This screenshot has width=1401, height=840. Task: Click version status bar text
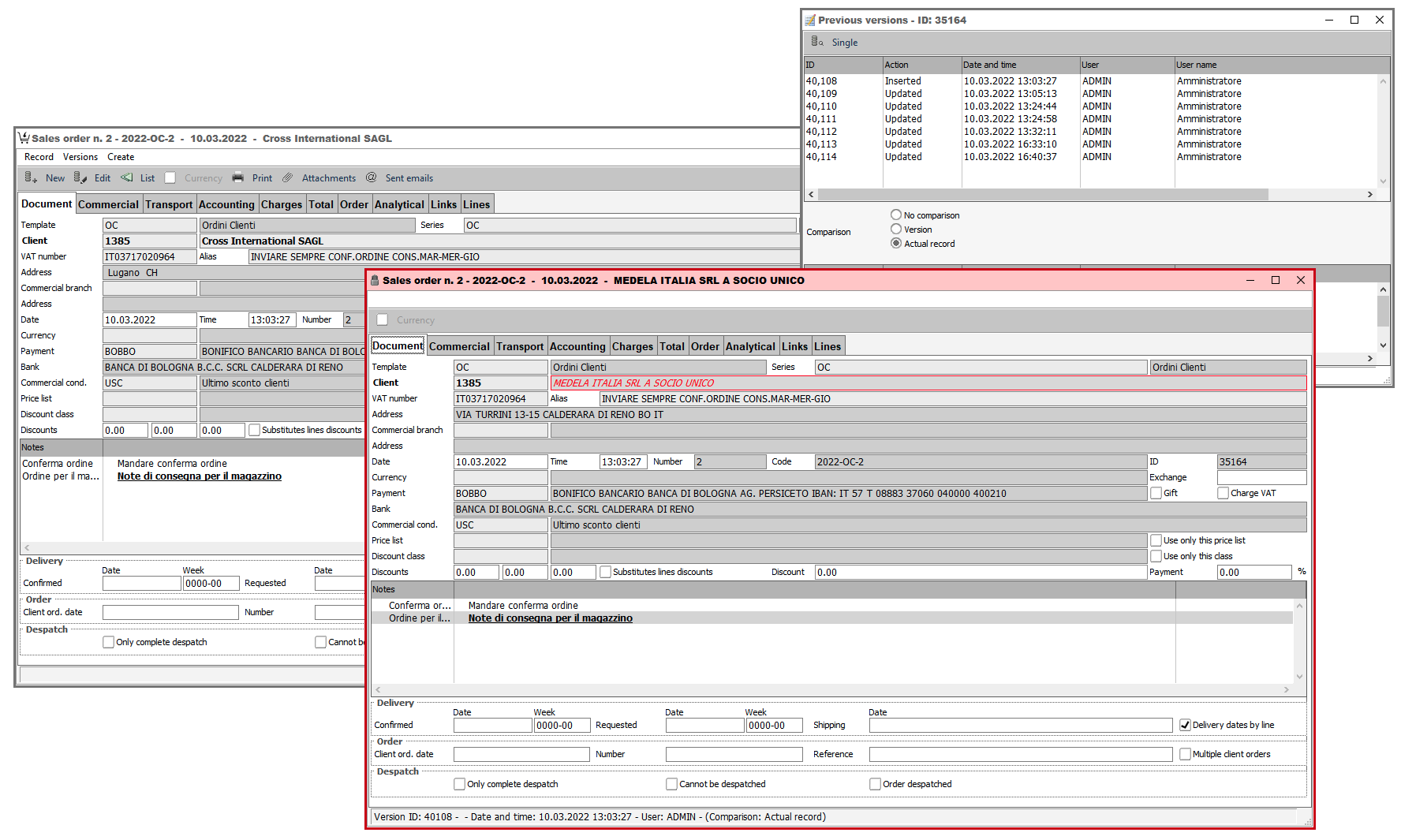[x=600, y=817]
